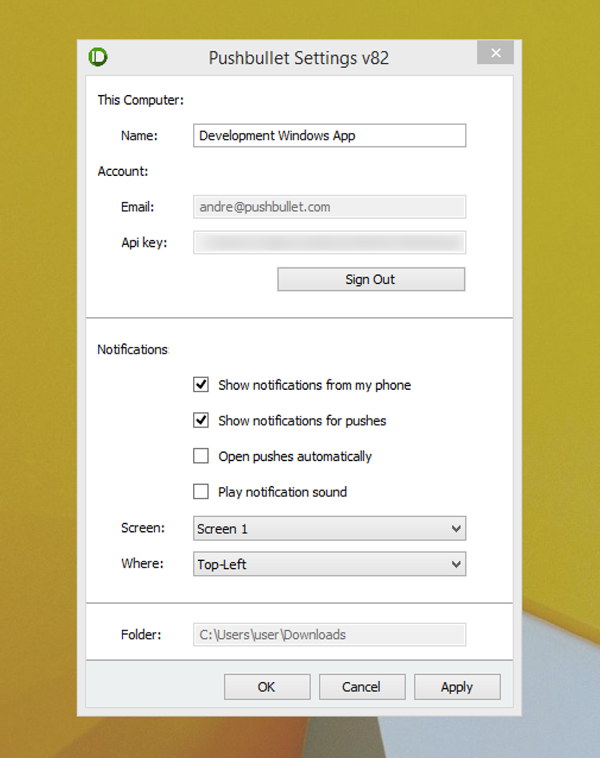
Task: Click the Sign Out button
Action: tap(371, 279)
